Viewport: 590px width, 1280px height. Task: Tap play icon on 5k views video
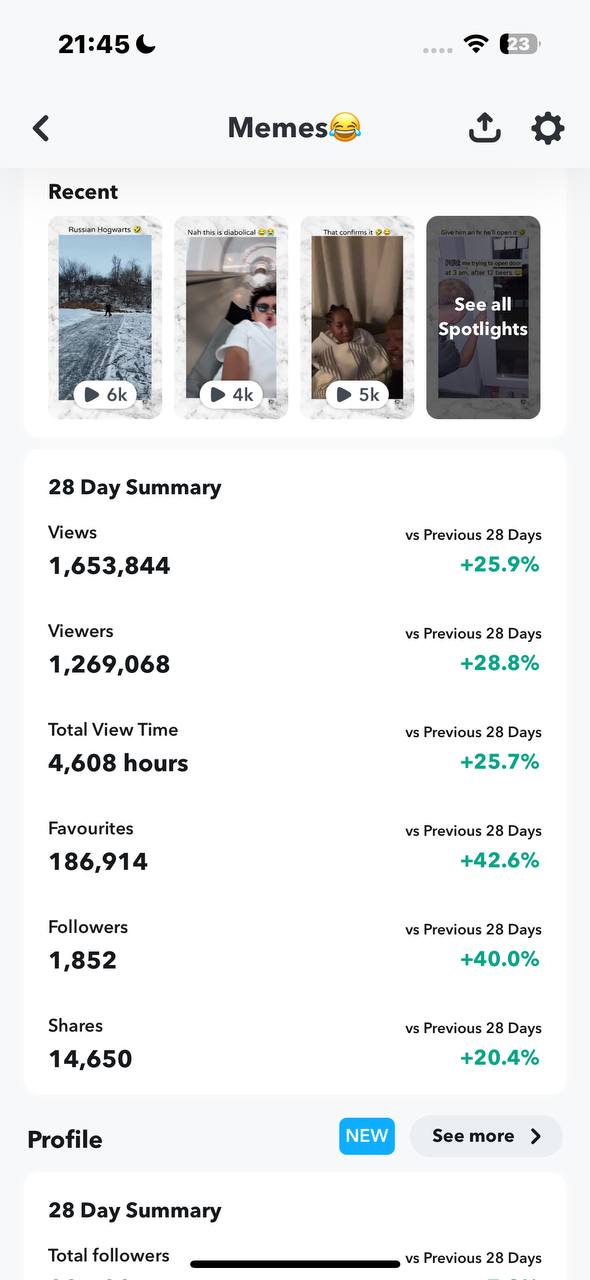click(x=344, y=395)
